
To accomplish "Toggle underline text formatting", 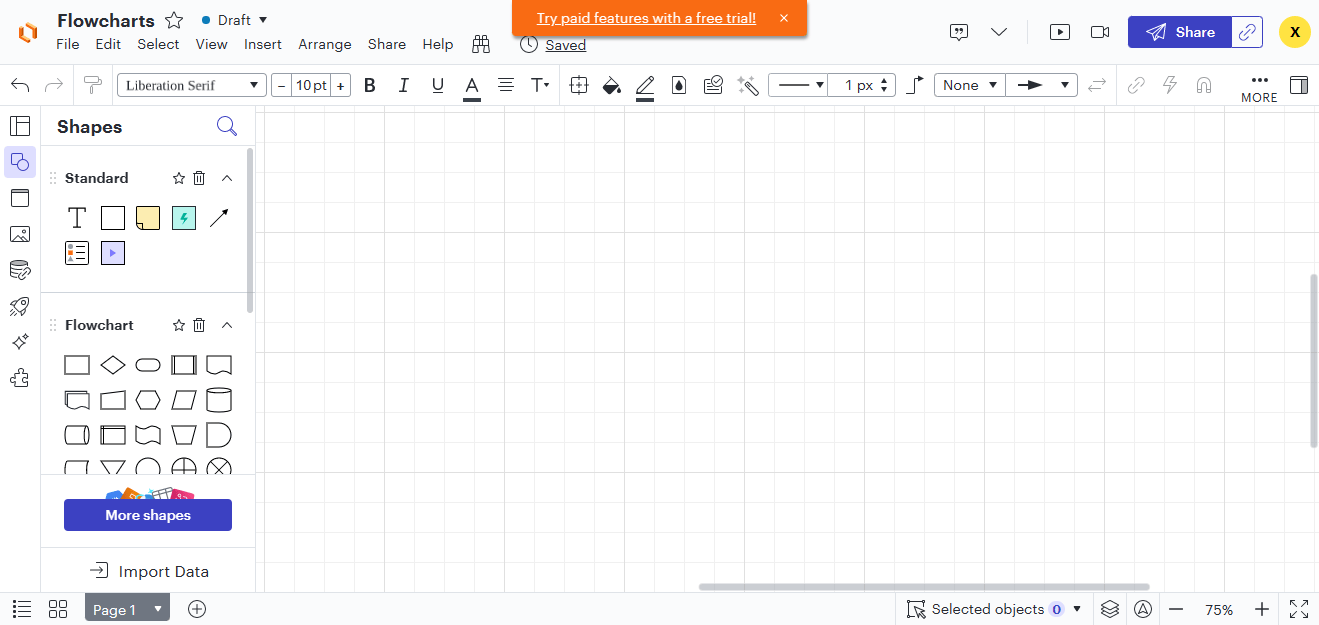I will coord(437,85).
